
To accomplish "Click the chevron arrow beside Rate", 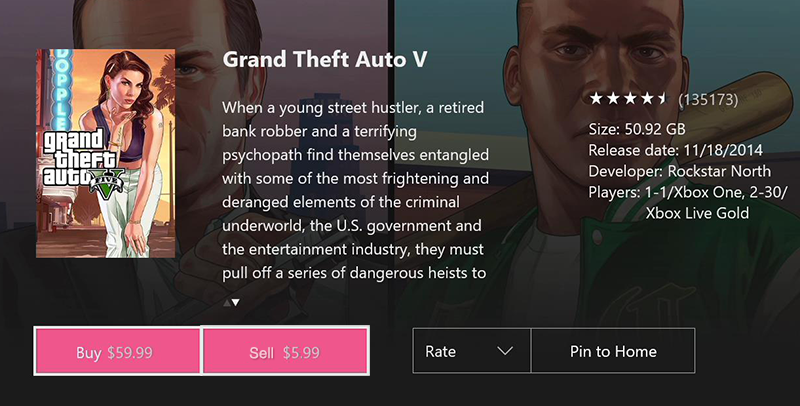I will [x=505, y=351].
